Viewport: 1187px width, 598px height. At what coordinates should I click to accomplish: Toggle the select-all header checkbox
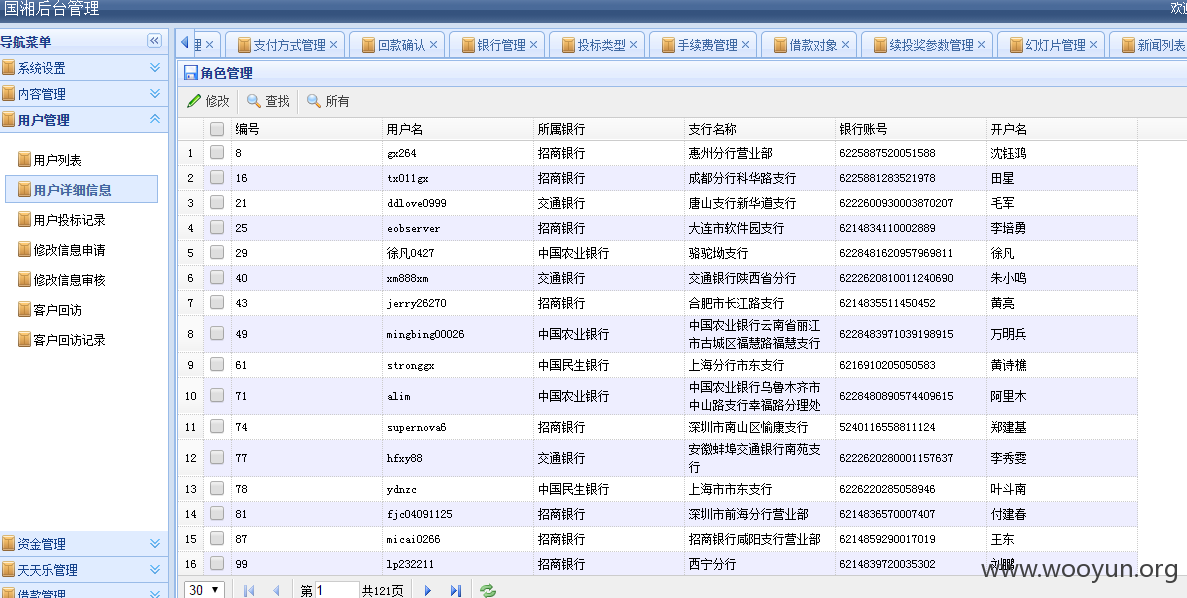(217, 129)
